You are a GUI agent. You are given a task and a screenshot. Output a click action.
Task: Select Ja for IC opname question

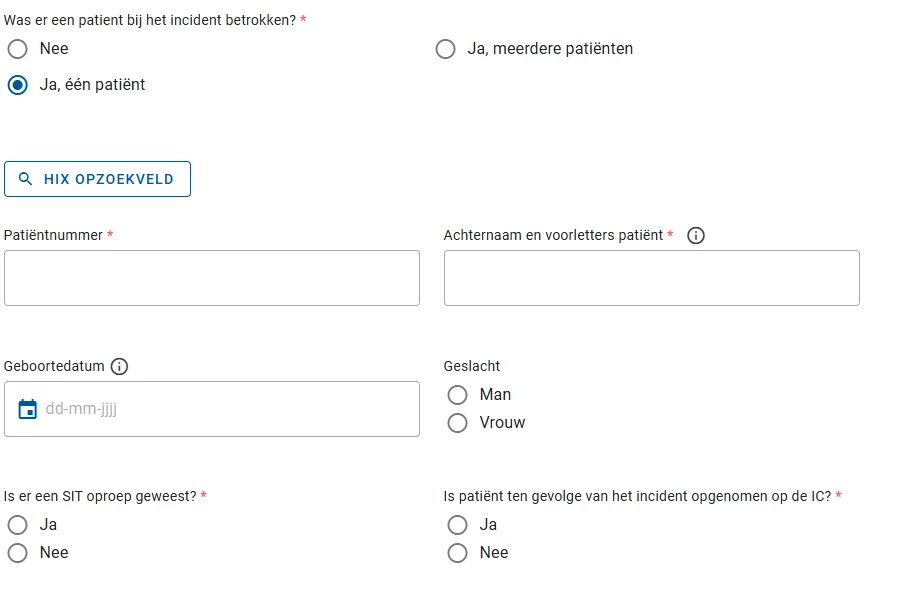pyautogui.click(x=458, y=525)
